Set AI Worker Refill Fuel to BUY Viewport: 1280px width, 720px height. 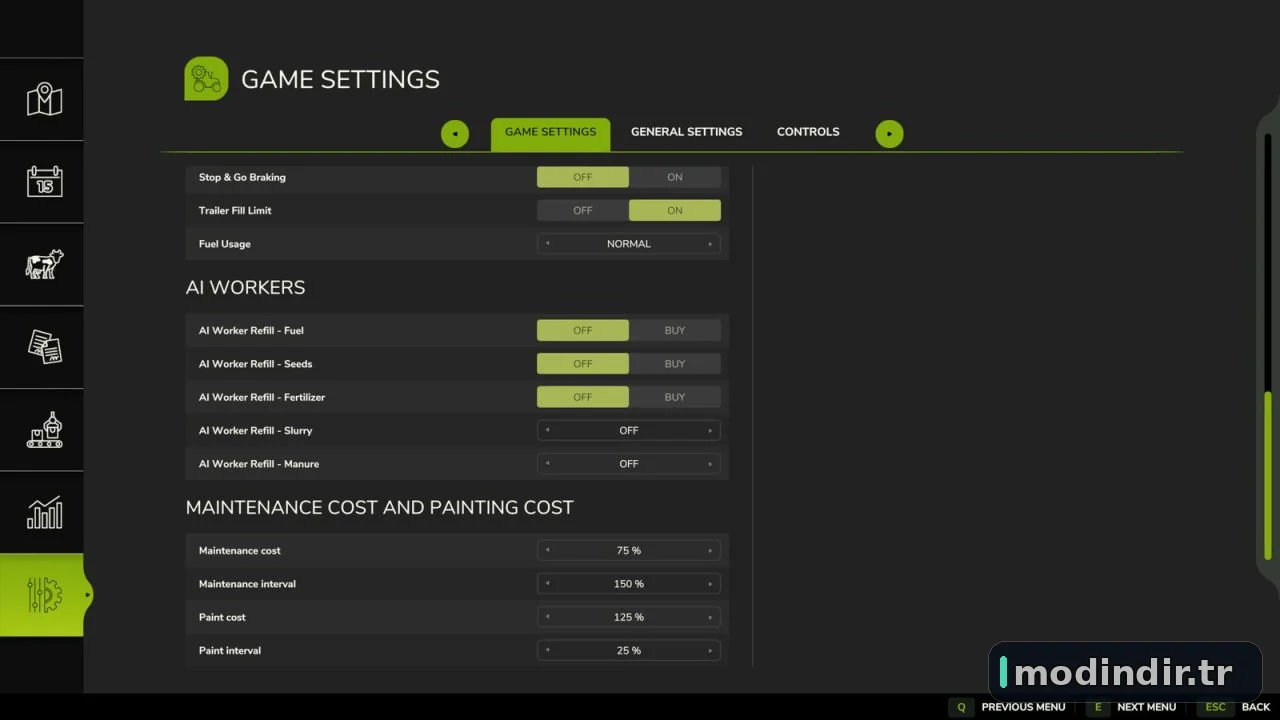(x=675, y=330)
